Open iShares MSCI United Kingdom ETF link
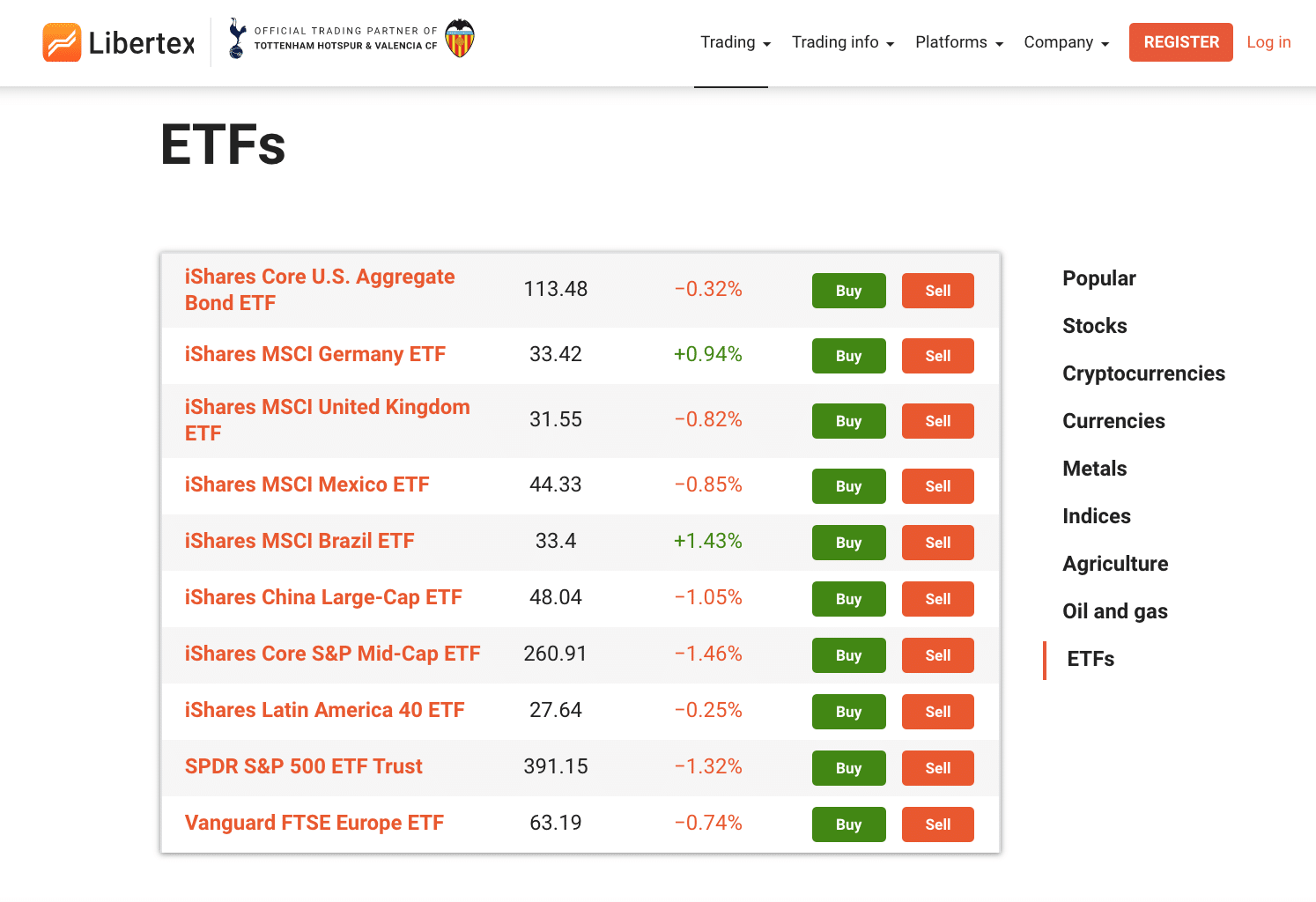The width and height of the screenshot is (1316, 902). coord(328,420)
